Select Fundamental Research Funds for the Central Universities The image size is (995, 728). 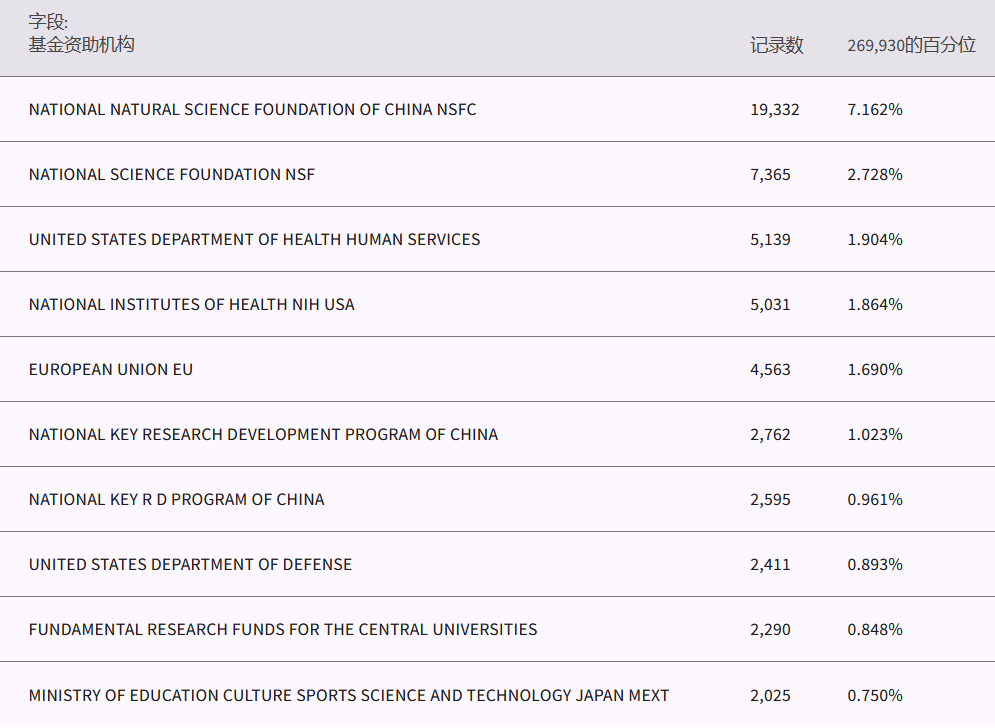pyautogui.click(x=283, y=629)
